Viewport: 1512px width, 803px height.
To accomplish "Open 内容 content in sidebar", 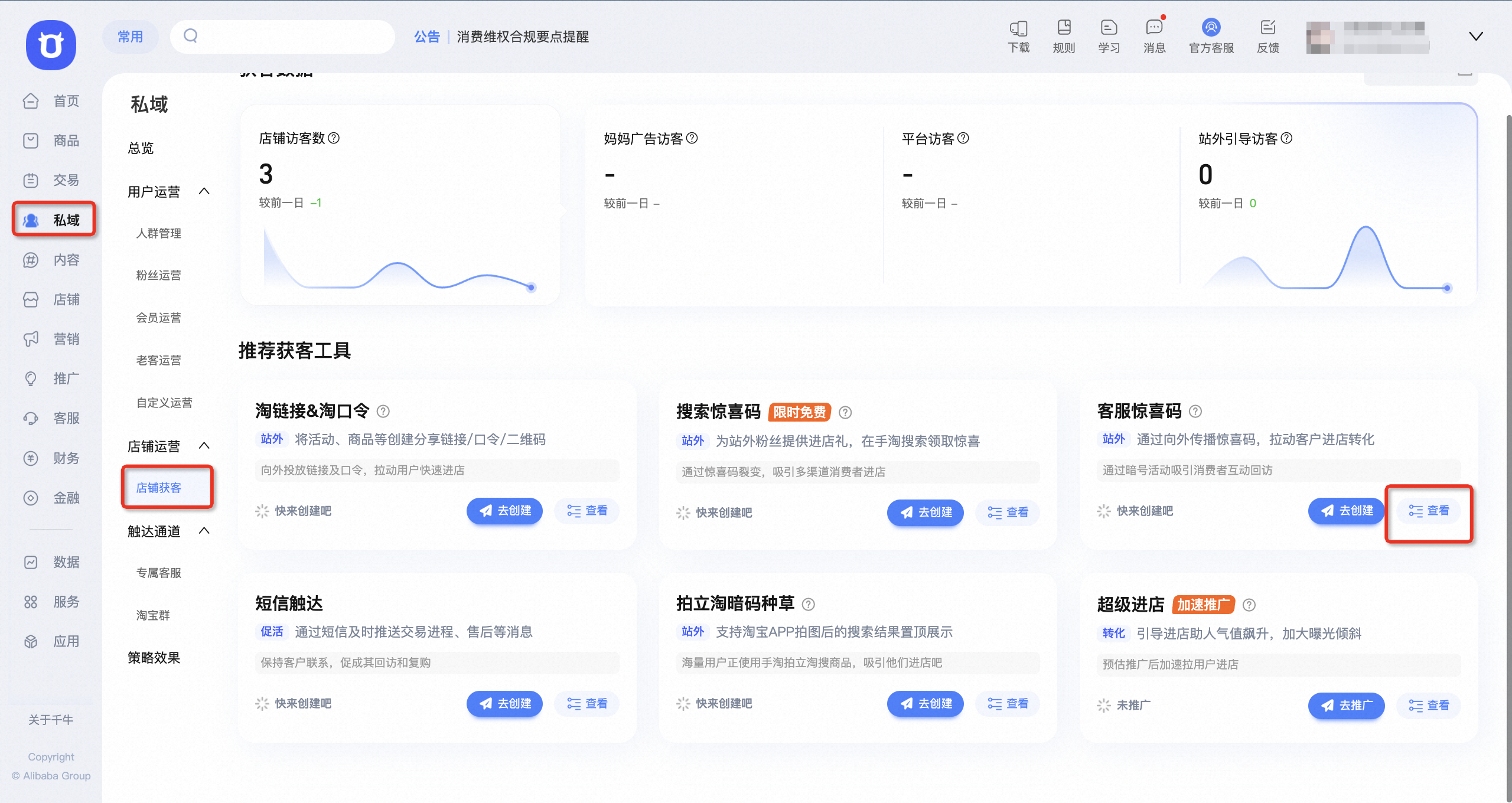I will (x=51, y=260).
